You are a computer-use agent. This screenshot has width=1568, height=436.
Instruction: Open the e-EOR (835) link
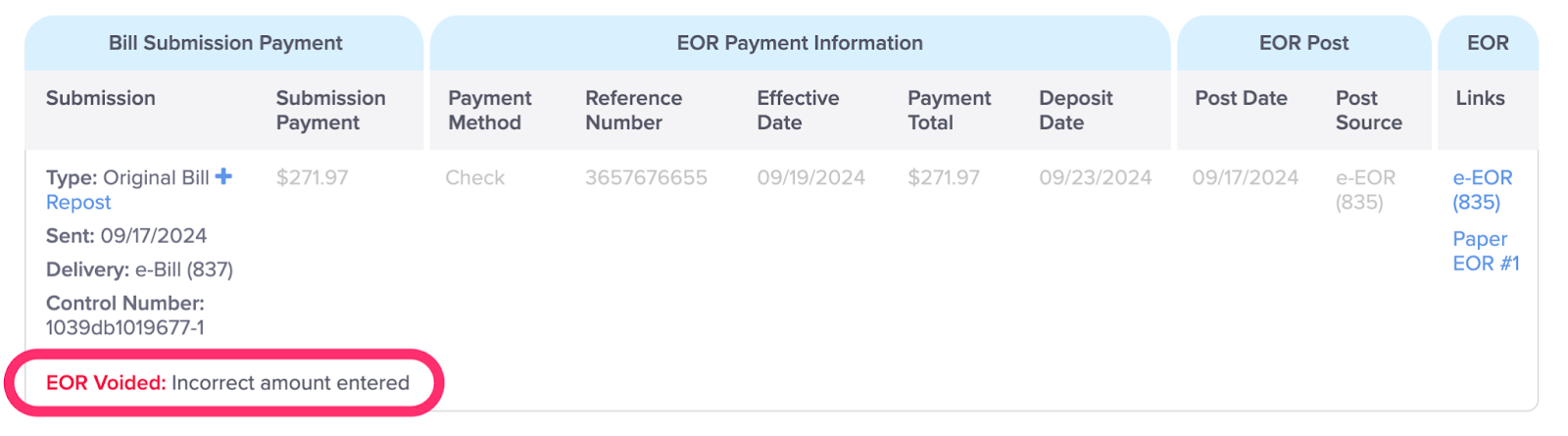point(1482,189)
